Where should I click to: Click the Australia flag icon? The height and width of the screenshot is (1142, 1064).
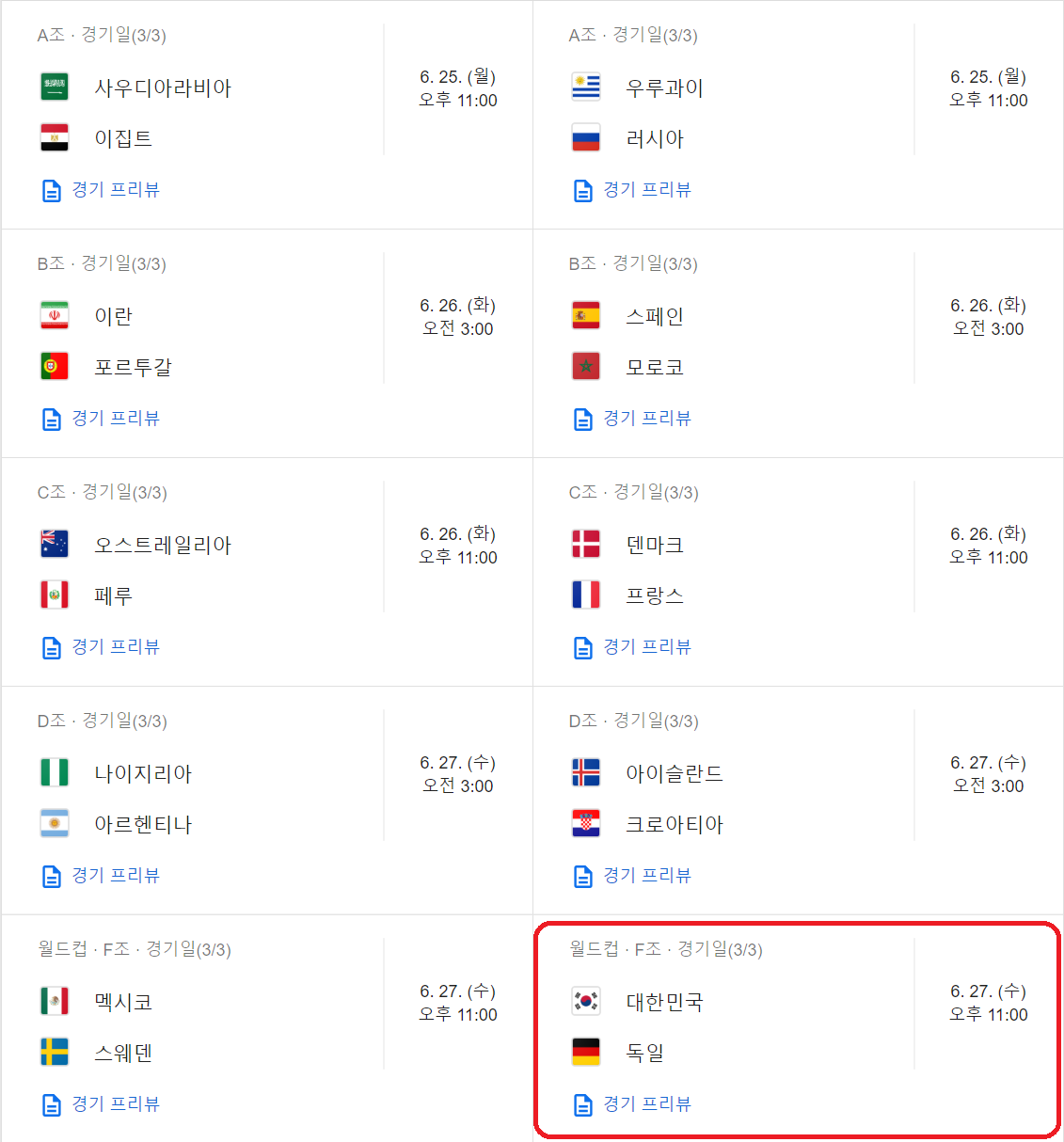(x=55, y=544)
